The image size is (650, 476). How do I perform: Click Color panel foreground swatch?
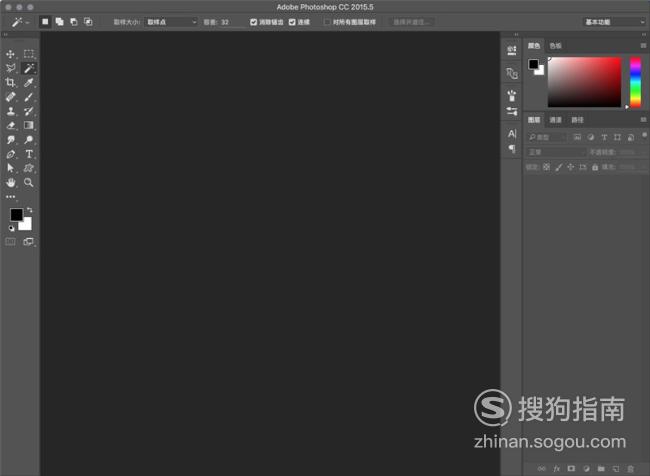click(x=533, y=64)
